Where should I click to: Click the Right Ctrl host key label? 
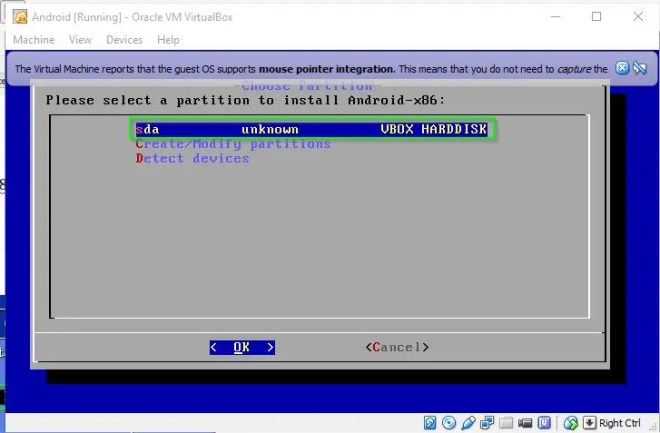[x=619, y=422]
